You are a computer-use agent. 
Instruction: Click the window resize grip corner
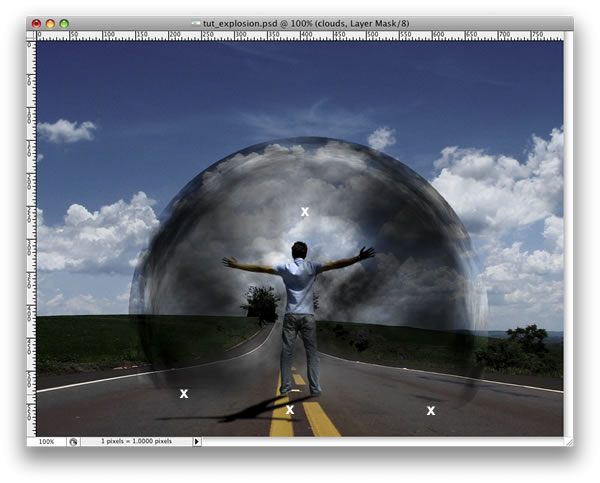point(569,442)
